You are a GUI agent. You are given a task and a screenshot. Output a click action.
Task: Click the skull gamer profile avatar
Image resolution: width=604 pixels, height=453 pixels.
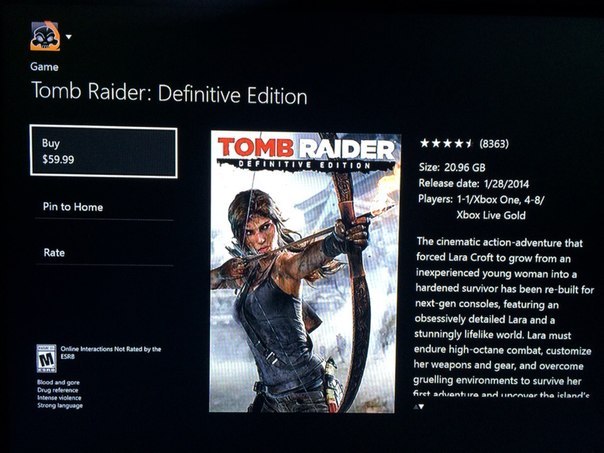[45, 36]
